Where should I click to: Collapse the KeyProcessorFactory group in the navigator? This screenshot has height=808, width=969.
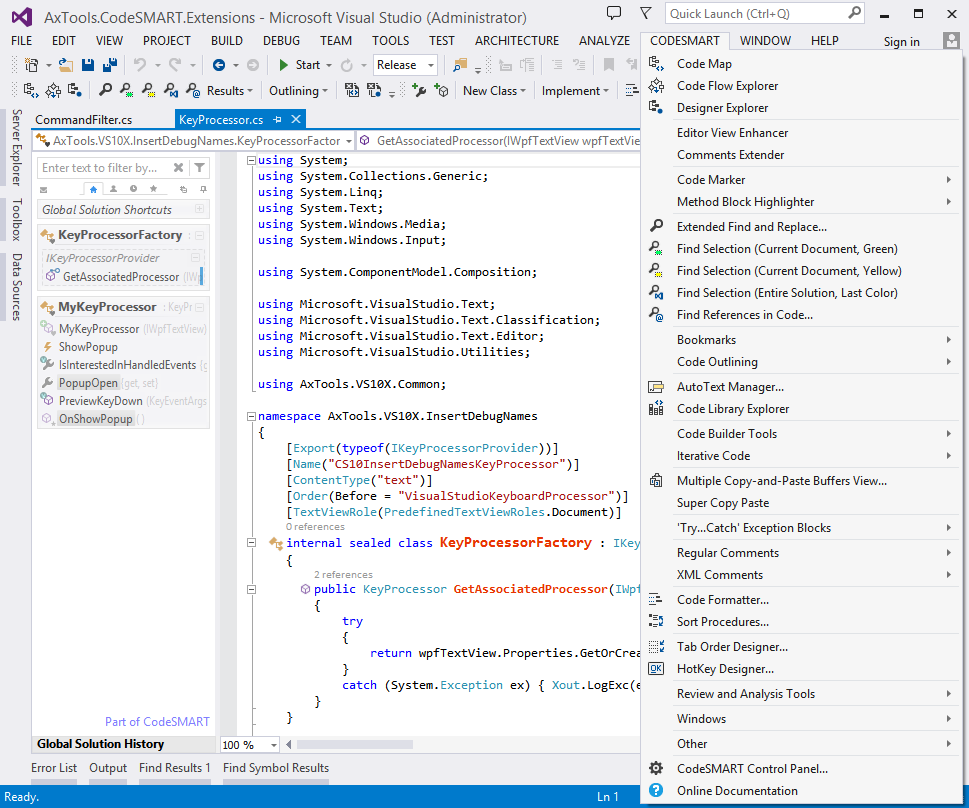pyautogui.click(x=200, y=236)
